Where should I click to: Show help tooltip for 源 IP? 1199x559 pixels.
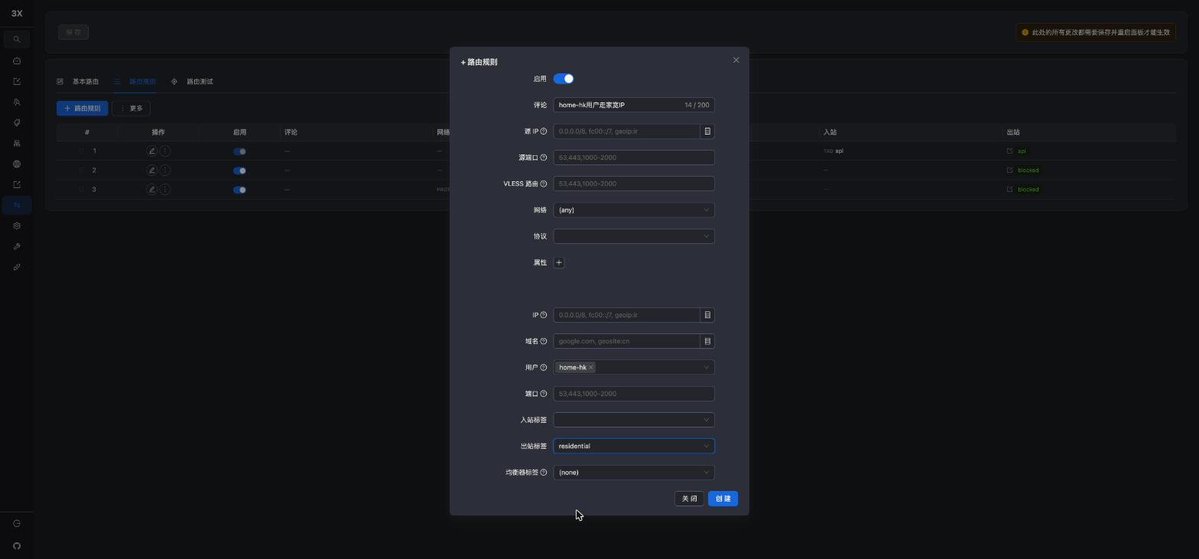tap(544, 132)
